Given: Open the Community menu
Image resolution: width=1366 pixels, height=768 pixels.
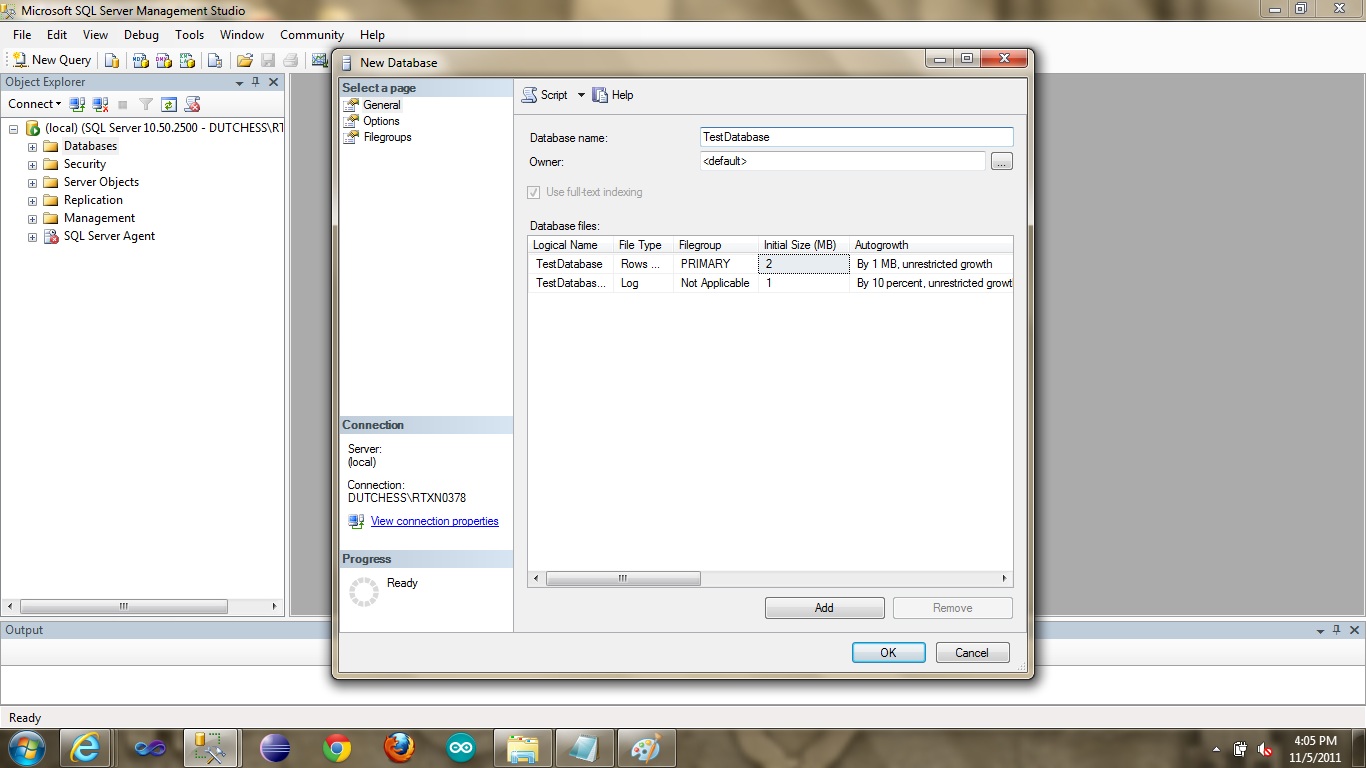Looking at the screenshot, I should [311, 34].
